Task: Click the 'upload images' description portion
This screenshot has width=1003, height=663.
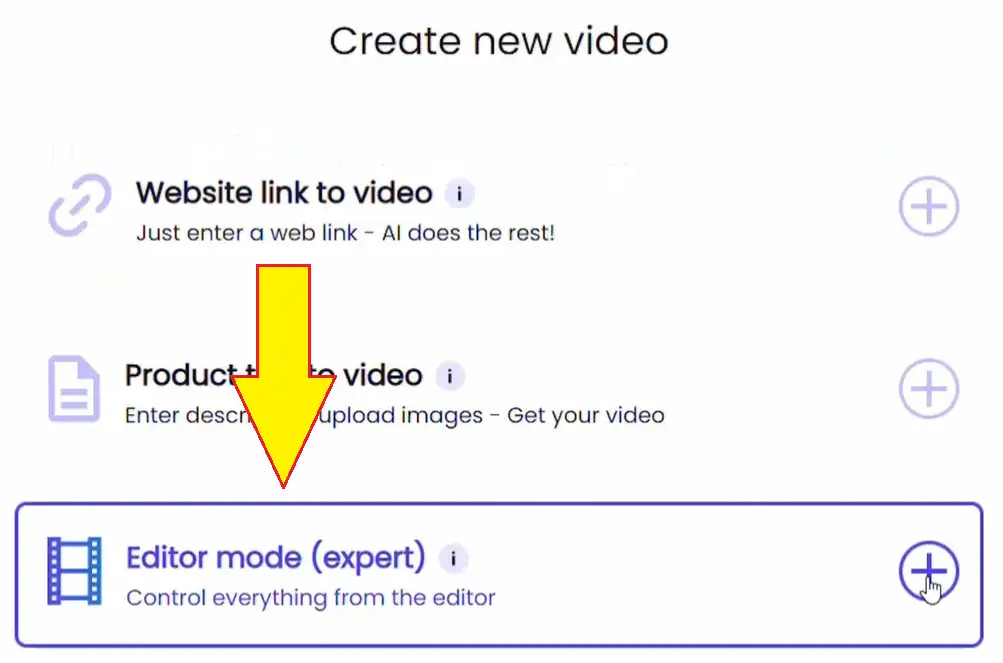Action: 400,416
